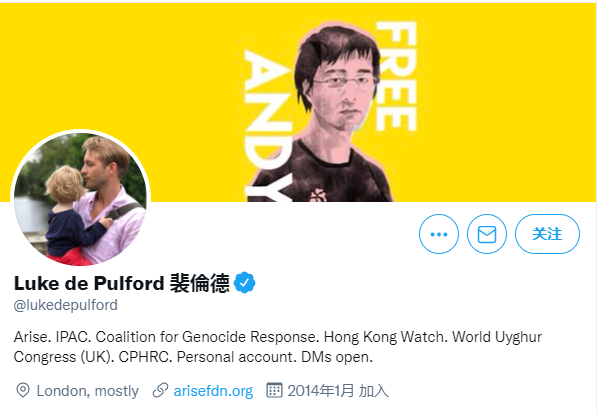Click the location pin icon
The width and height of the screenshot is (604, 414).
coord(23,391)
